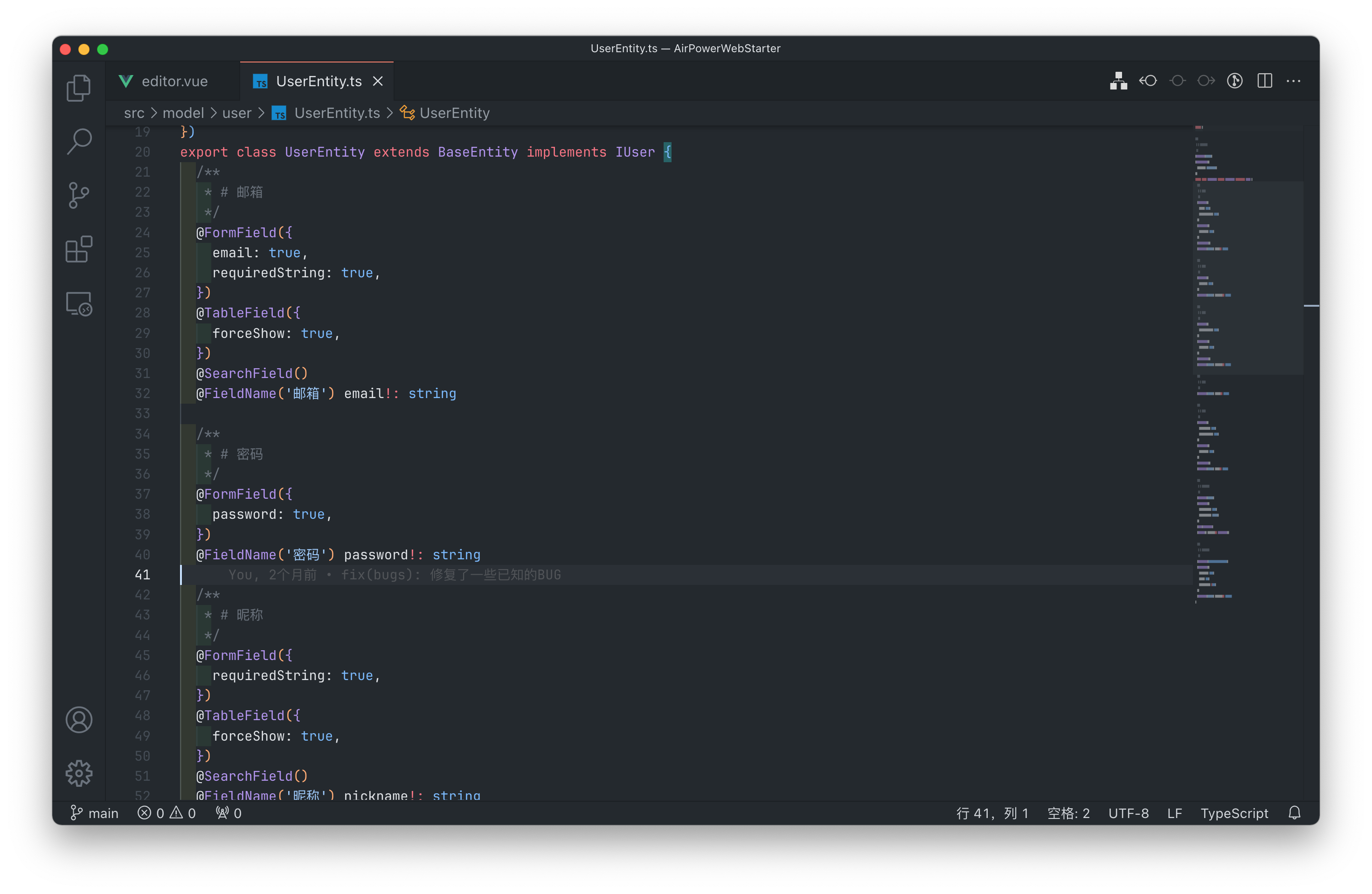Click the notifications bell in status bar
1372x894 pixels.
click(1294, 813)
